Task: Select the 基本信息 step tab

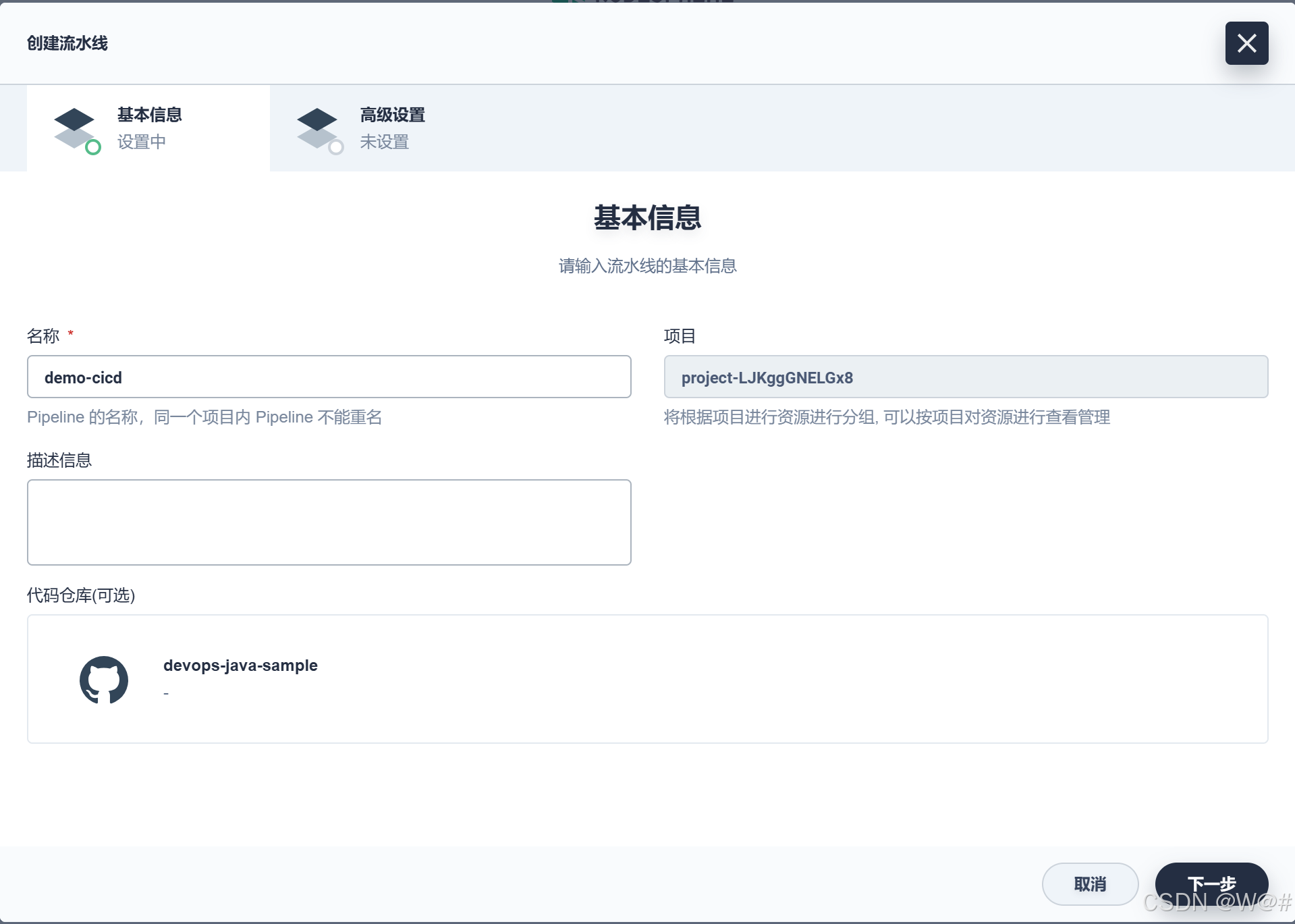Action: (148, 128)
